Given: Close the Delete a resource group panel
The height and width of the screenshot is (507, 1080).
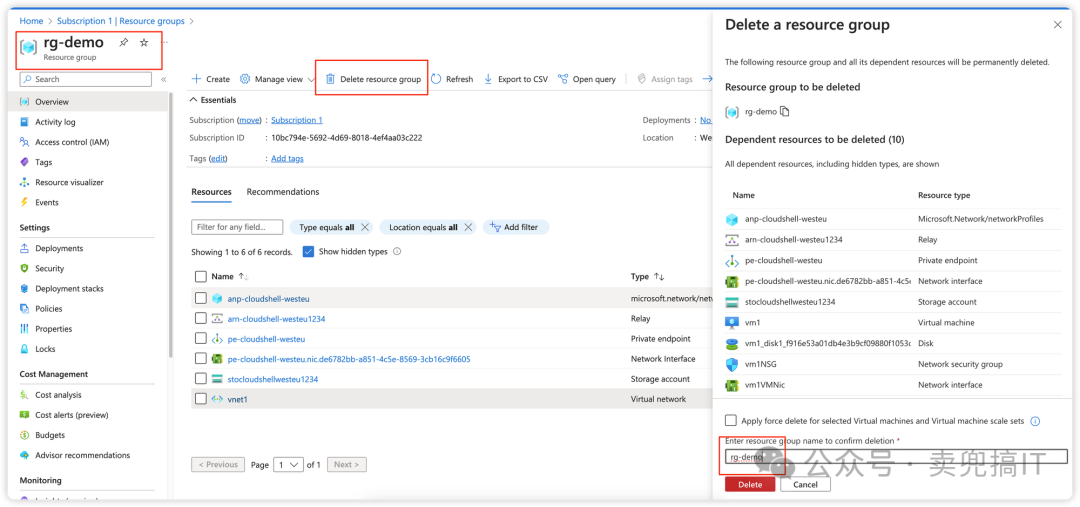Looking at the screenshot, I should (x=1058, y=25).
